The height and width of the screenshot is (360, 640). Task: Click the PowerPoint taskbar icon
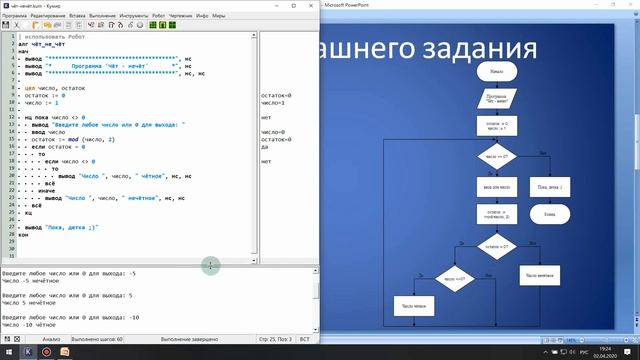[64, 352]
